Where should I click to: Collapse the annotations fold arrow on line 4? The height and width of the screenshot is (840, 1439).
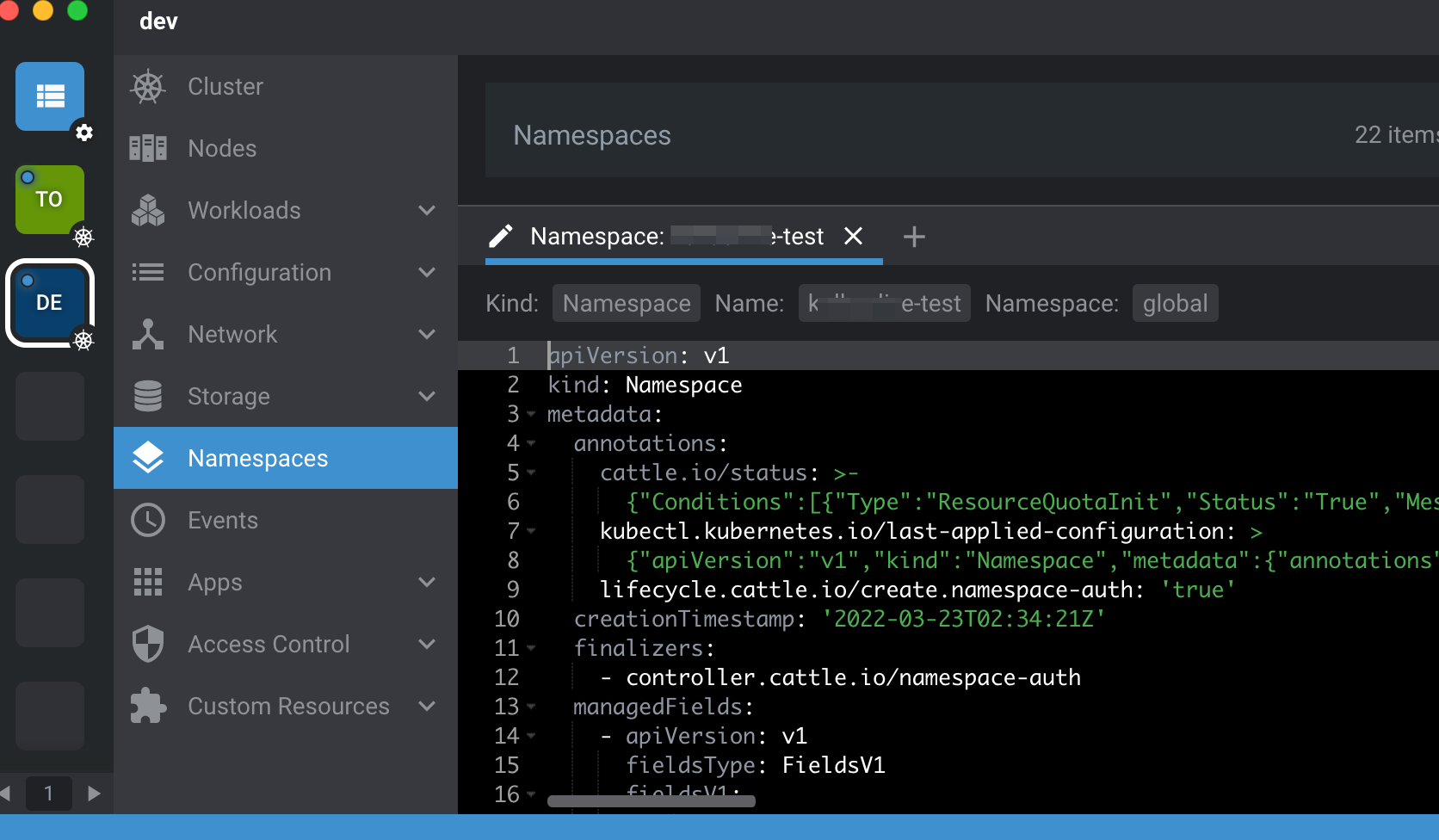point(531,444)
